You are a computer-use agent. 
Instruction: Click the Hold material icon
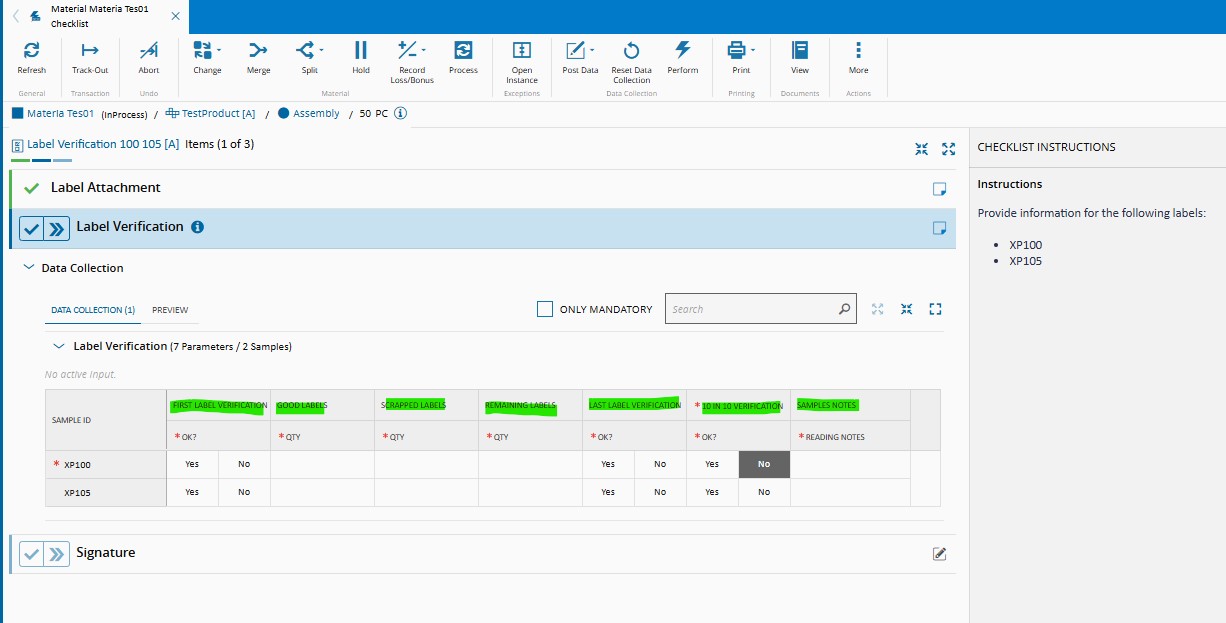361,51
